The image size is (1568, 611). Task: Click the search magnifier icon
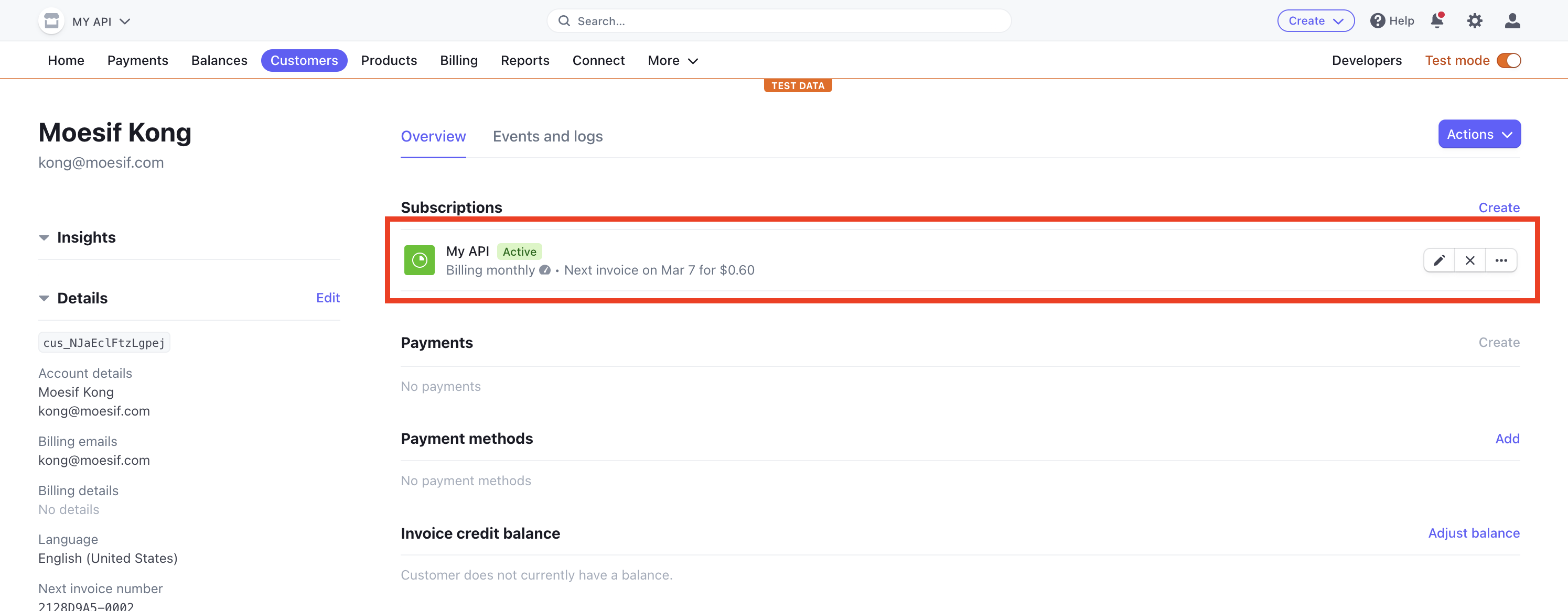(564, 21)
